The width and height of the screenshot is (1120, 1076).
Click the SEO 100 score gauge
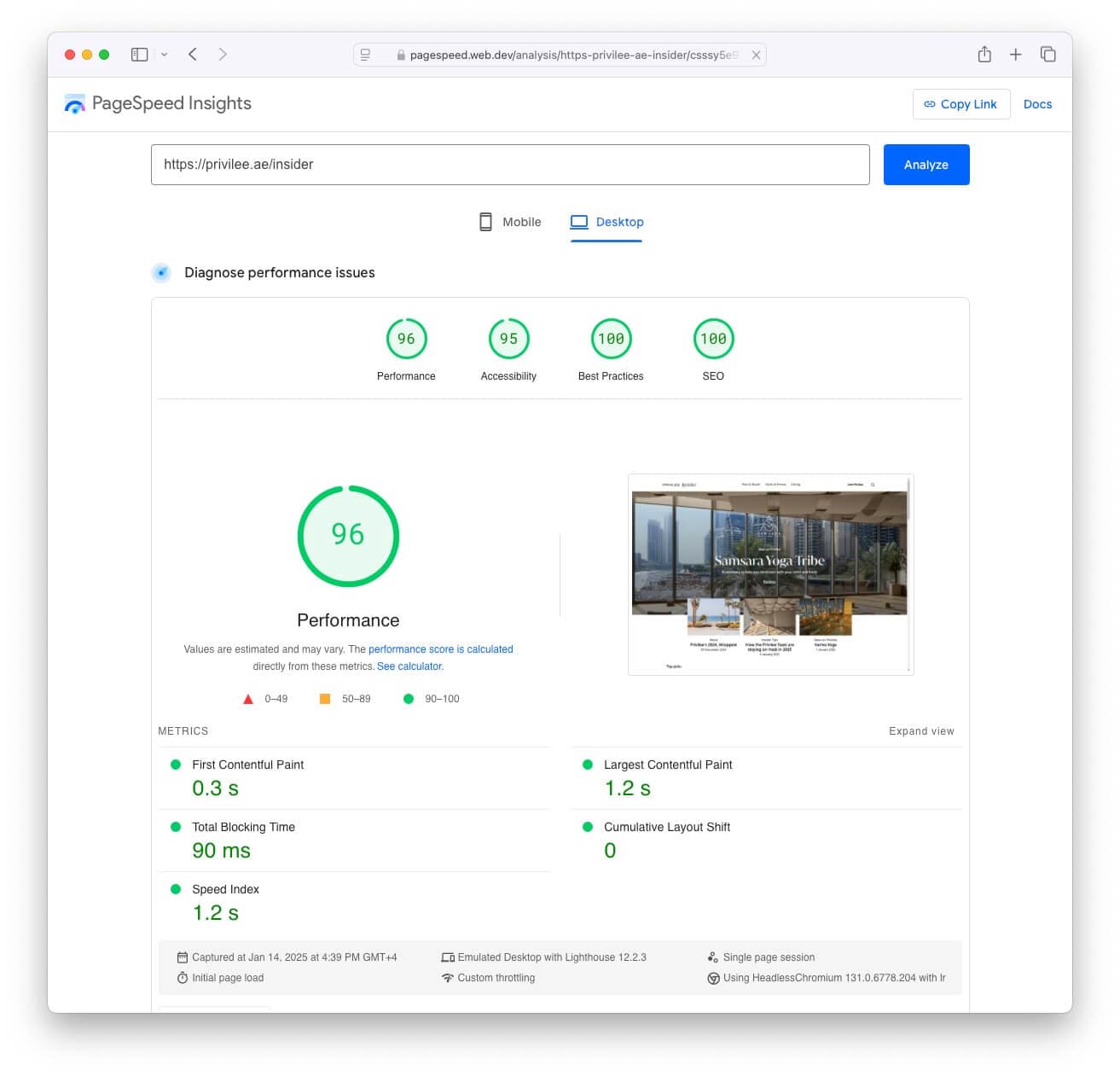point(713,339)
